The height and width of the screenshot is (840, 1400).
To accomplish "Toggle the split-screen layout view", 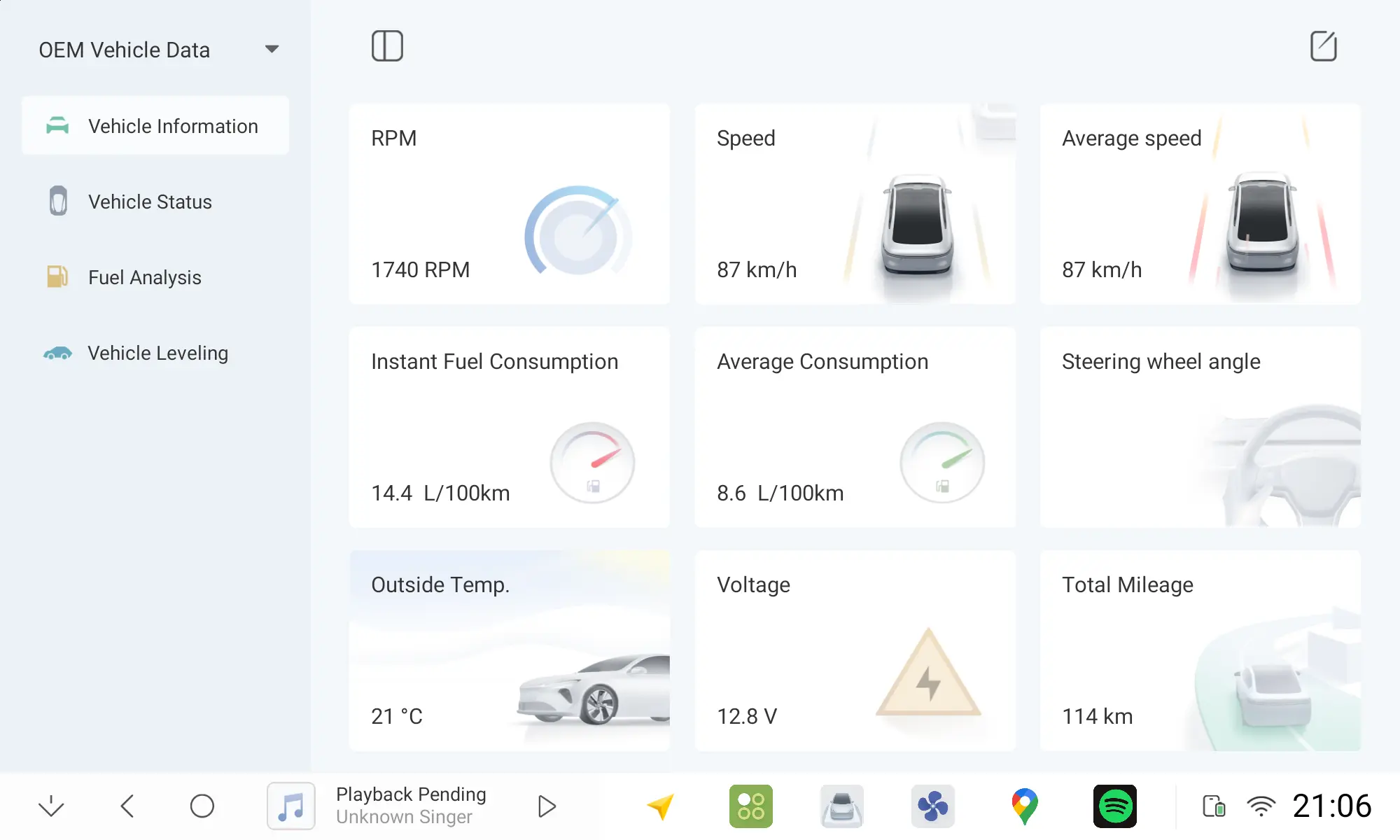I will 387,45.
